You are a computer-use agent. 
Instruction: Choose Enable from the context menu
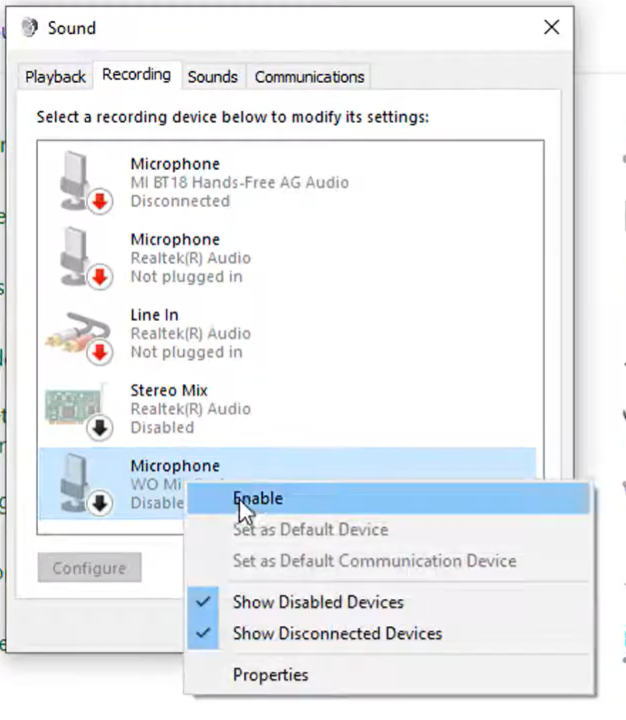click(x=258, y=498)
